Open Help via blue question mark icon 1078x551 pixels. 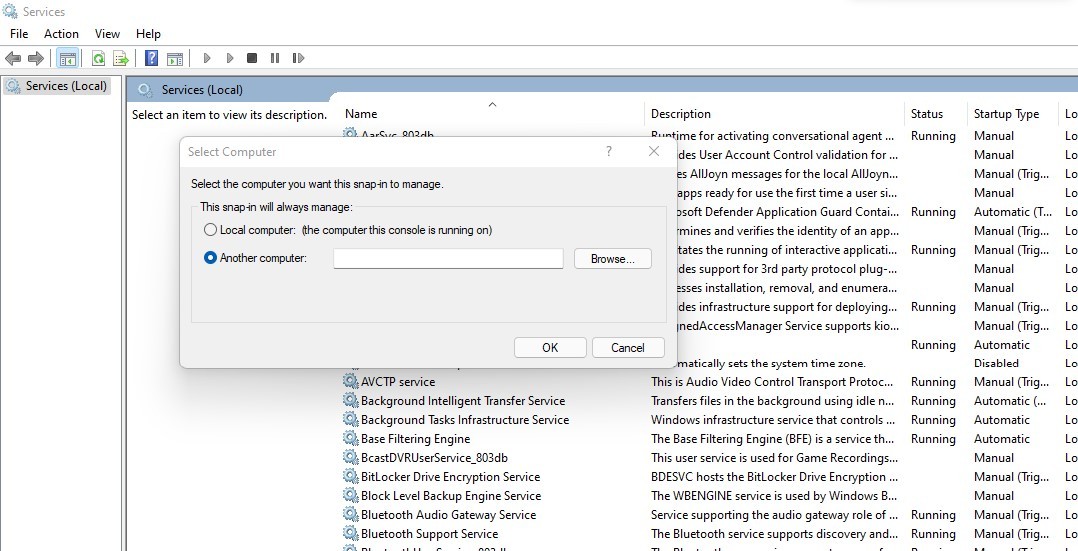click(151, 59)
